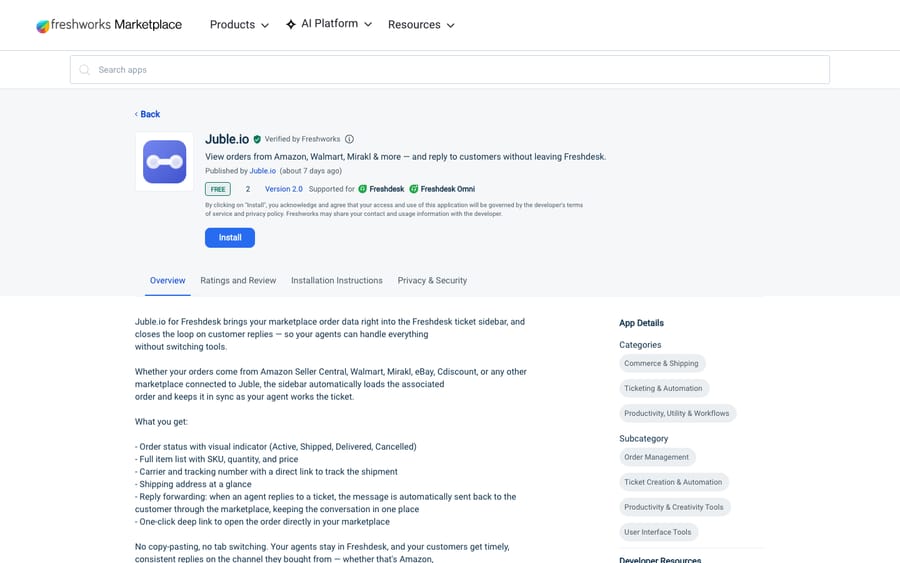Click the '(about 7 days ago)' text

click(311, 171)
